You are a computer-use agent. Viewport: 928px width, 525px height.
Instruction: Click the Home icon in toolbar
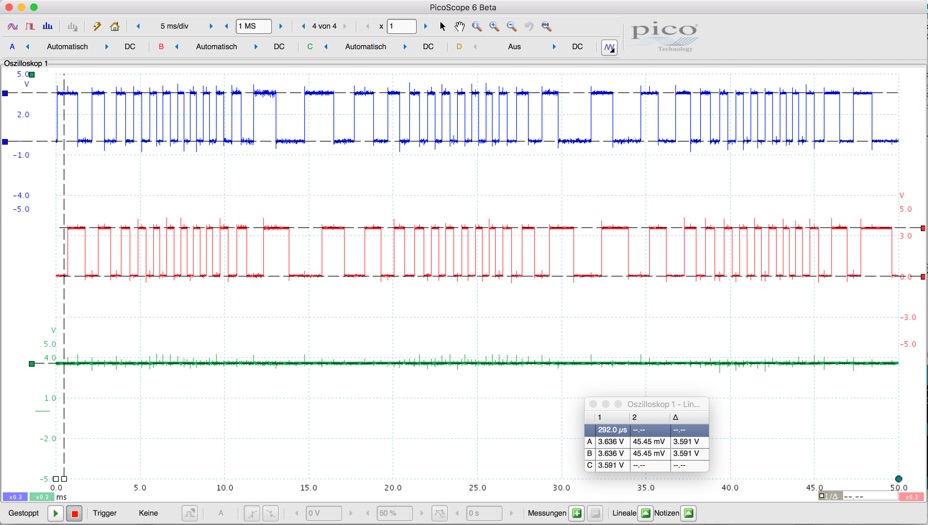point(114,27)
